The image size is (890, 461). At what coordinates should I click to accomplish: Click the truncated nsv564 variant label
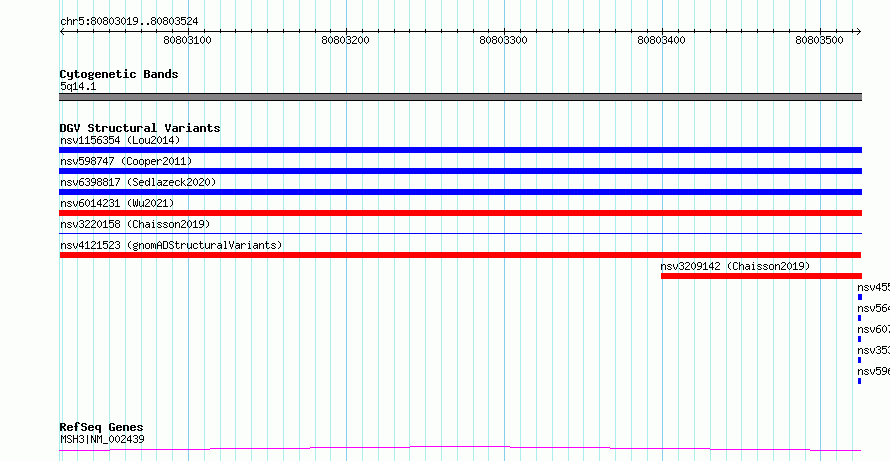(x=874, y=308)
